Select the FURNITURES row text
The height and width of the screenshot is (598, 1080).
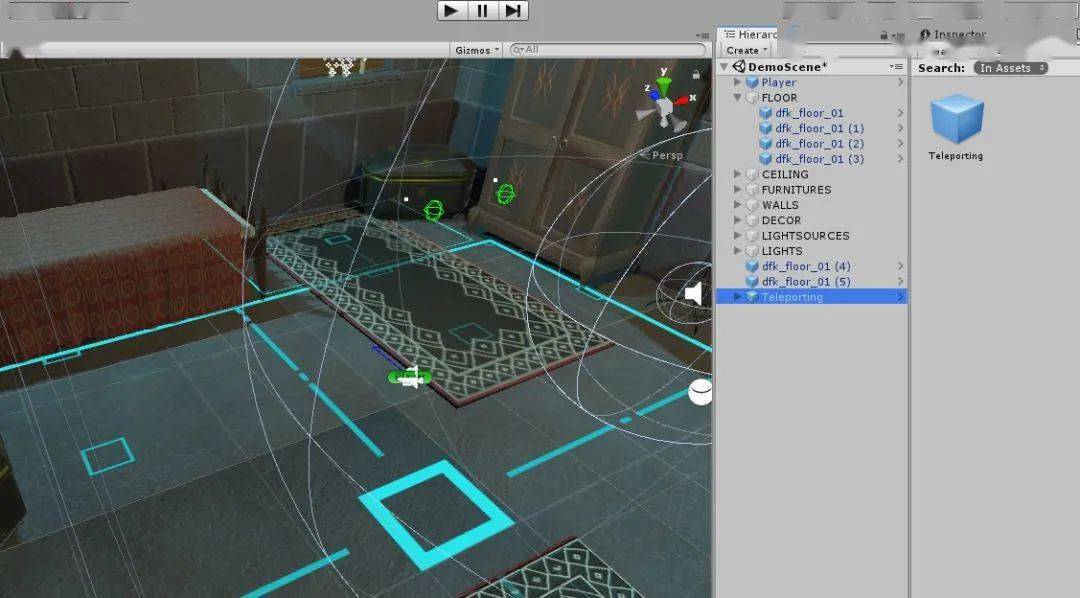coord(796,189)
